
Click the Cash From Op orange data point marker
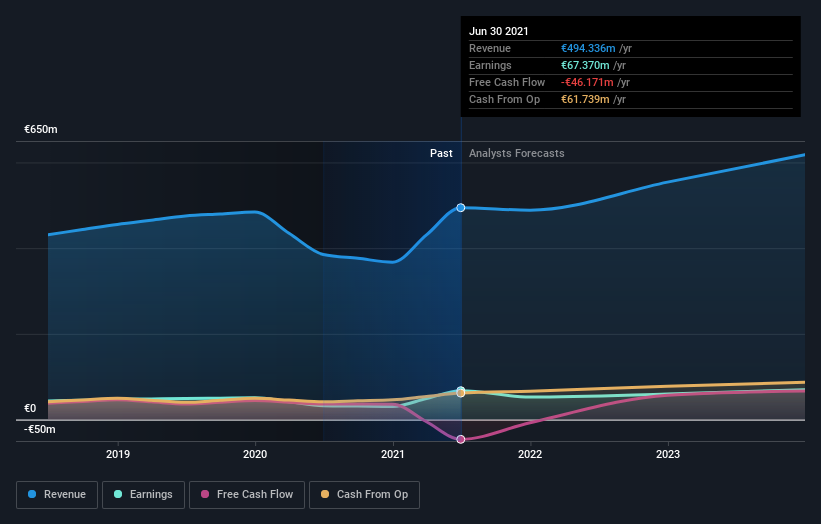[x=461, y=393]
